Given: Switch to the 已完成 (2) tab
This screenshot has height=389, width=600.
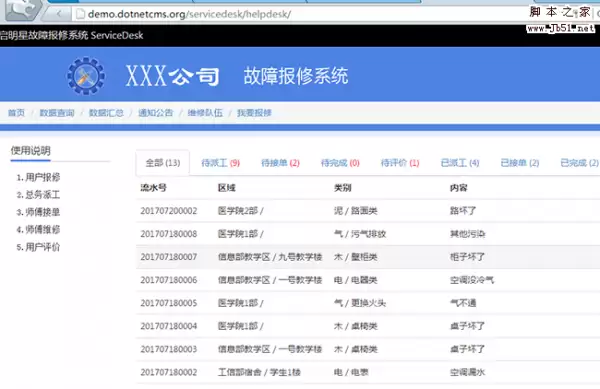Looking at the screenshot, I should tap(579, 163).
